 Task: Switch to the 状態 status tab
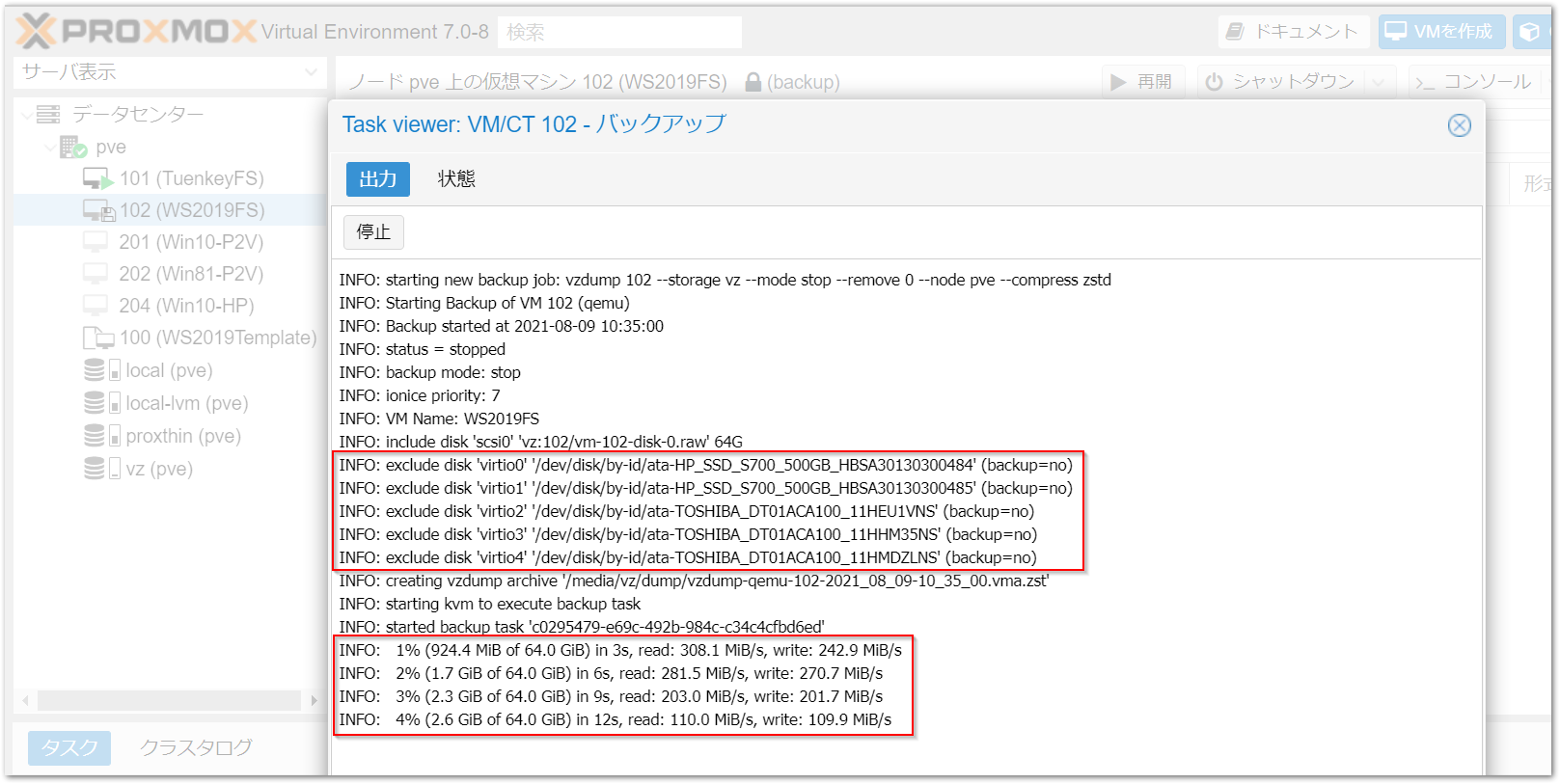click(456, 179)
